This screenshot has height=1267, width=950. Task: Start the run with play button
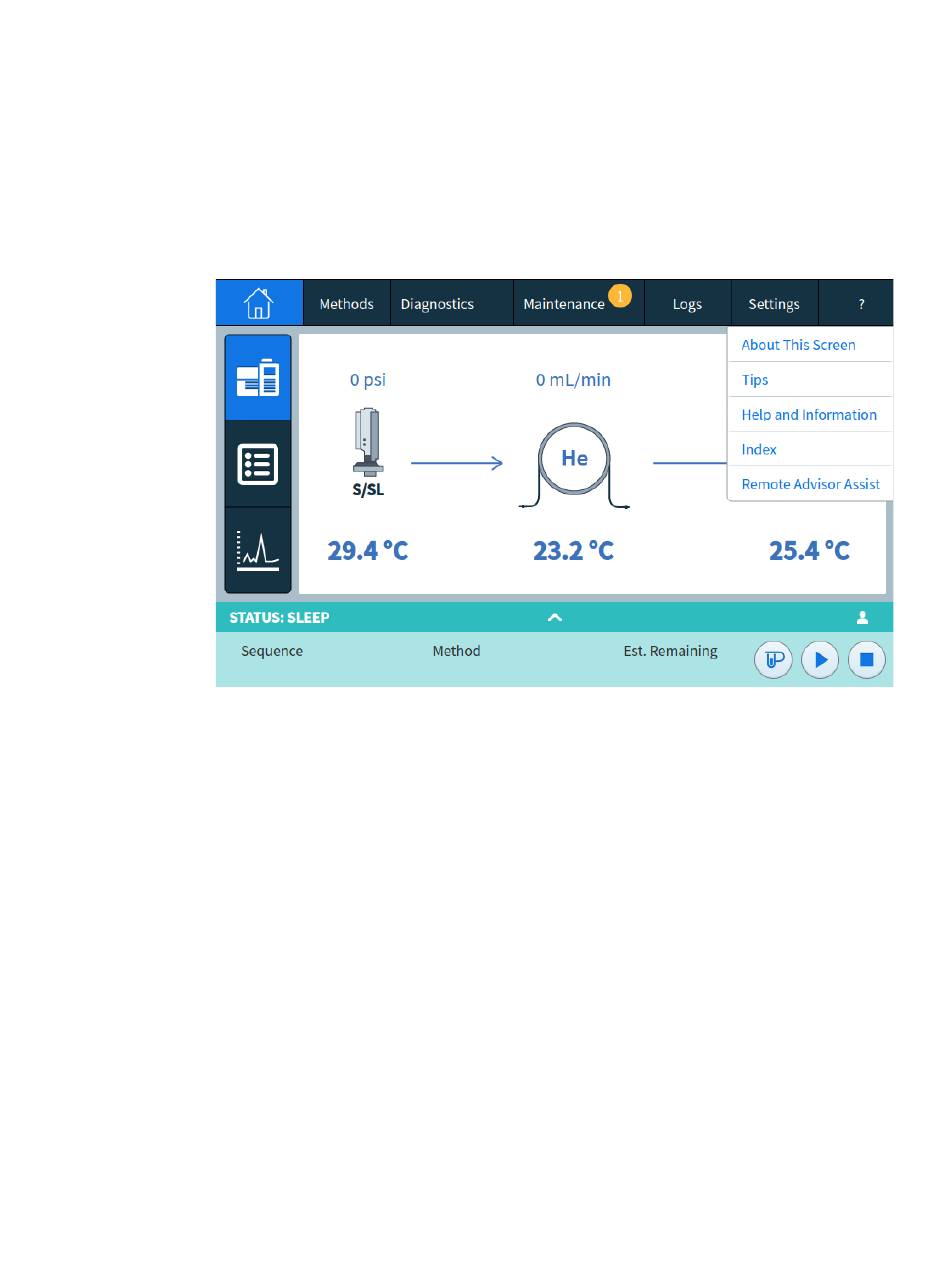[x=820, y=660]
